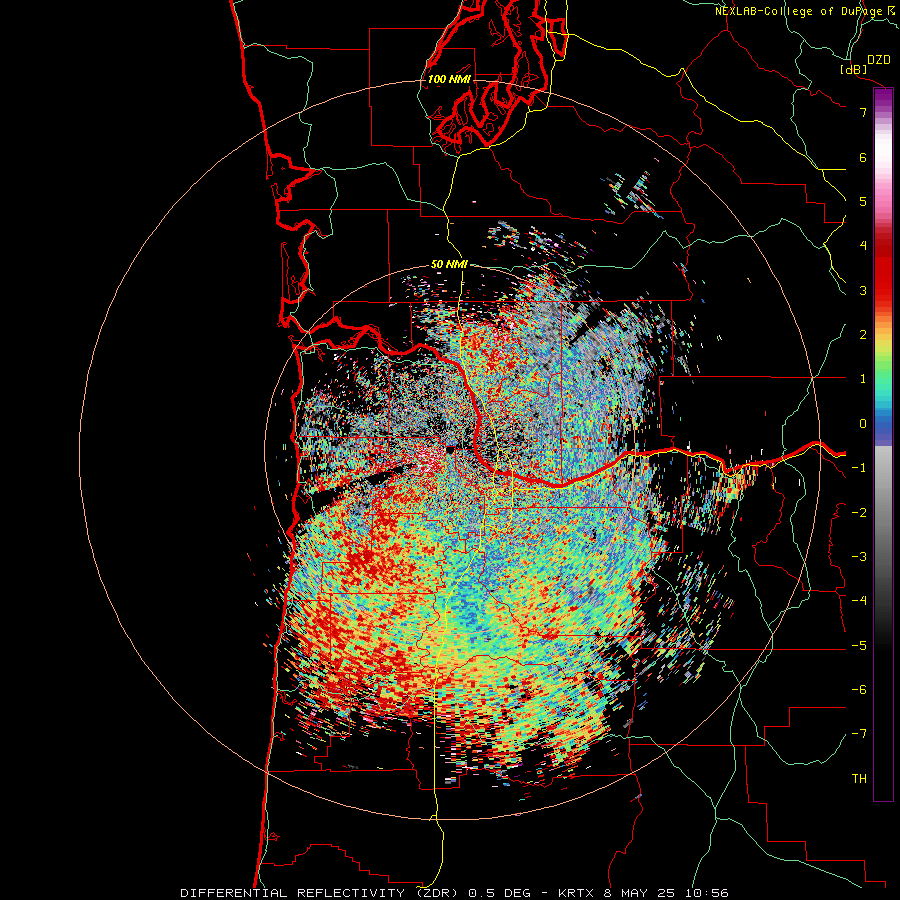Click the 100 NMI range ring label
The image size is (900, 900).
point(449,79)
